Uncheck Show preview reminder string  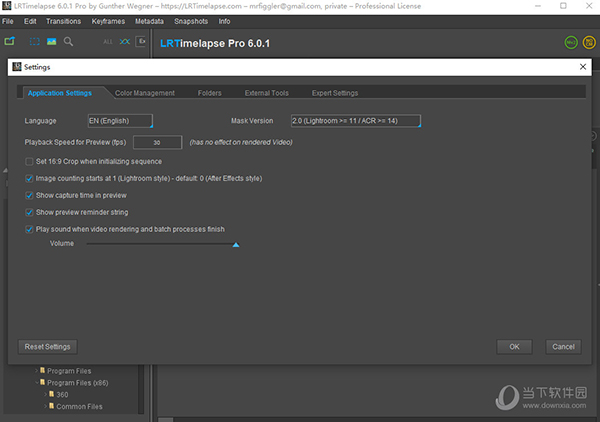(x=29, y=212)
